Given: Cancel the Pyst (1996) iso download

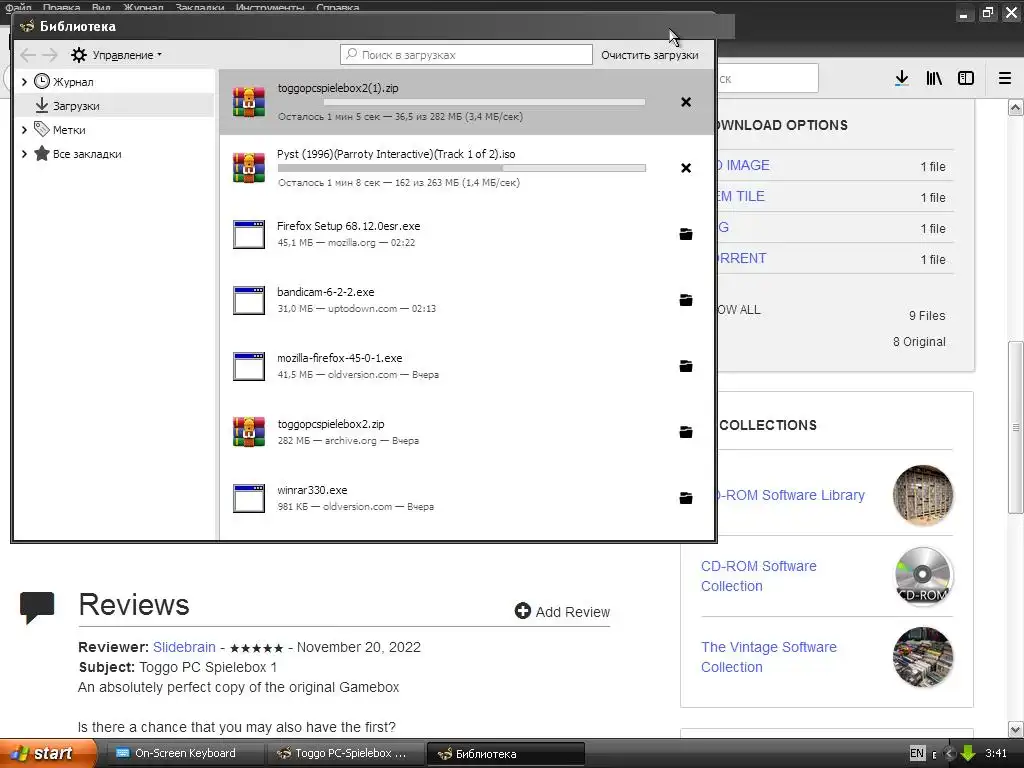Looking at the screenshot, I should point(686,168).
